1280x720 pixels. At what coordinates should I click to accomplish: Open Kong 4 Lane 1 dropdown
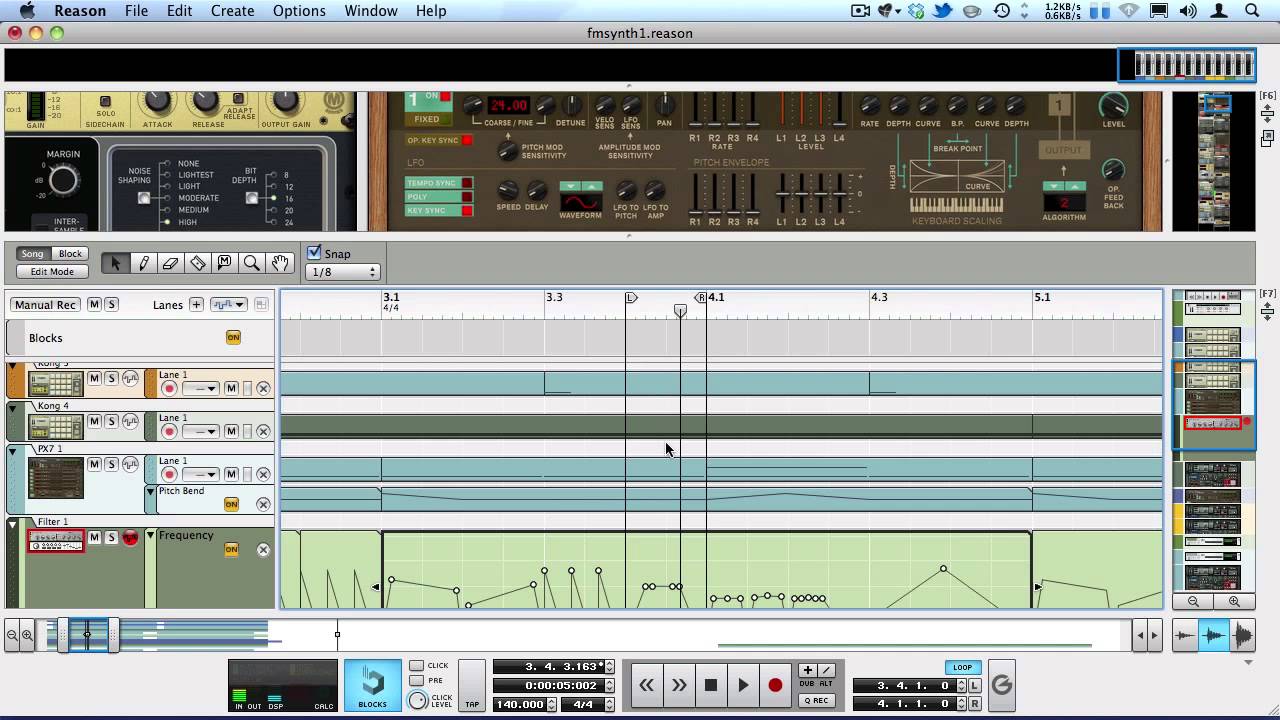tap(200, 431)
